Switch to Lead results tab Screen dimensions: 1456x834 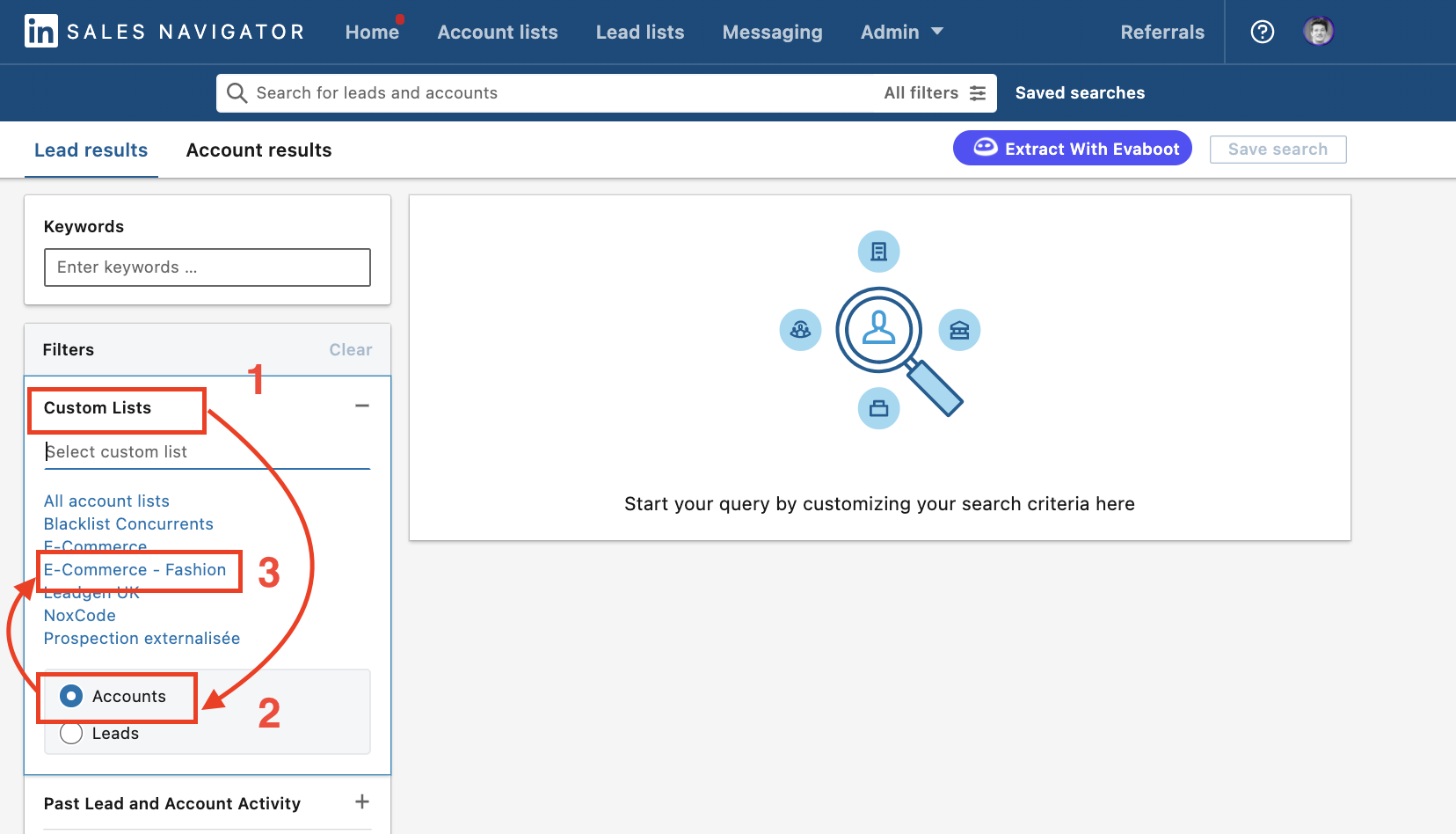pyautogui.click(x=91, y=150)
